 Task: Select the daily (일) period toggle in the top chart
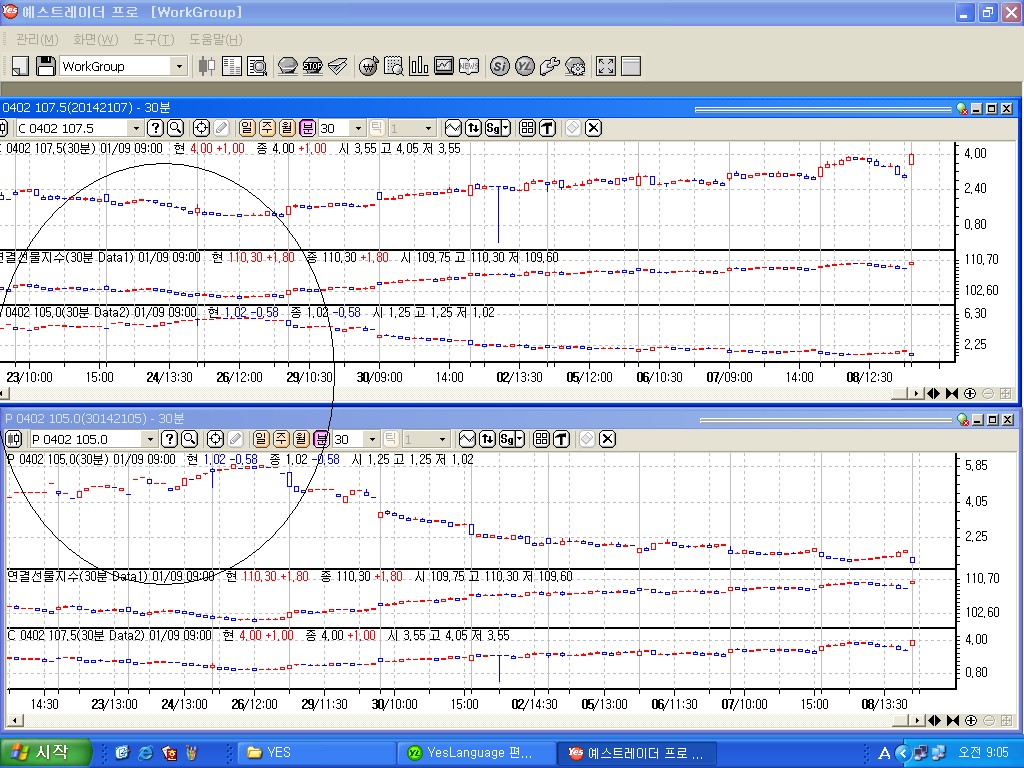pyautogui.click(x=248, y=128)
